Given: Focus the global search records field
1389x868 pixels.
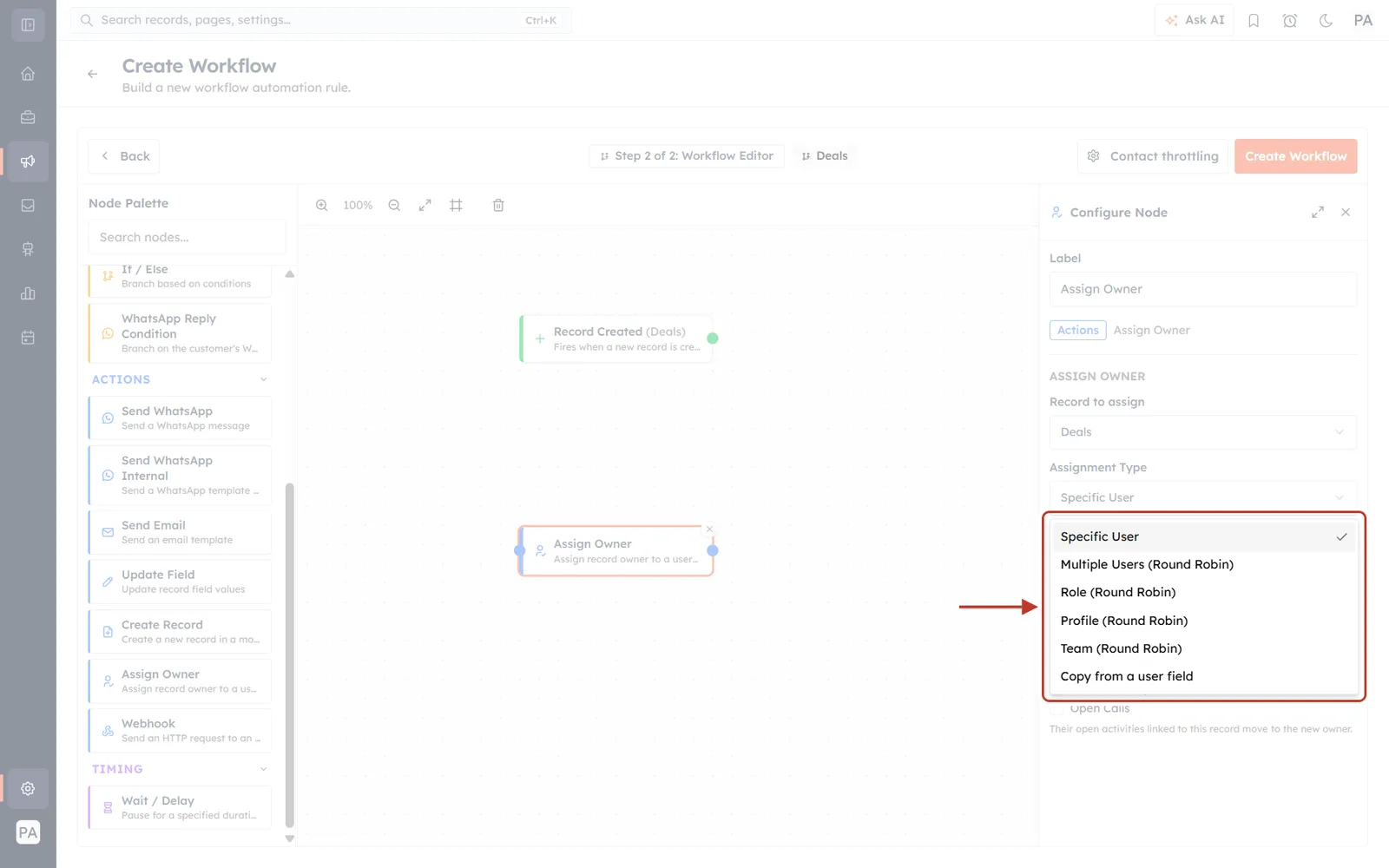Looking at the screenshot, I should pos(320,20).
